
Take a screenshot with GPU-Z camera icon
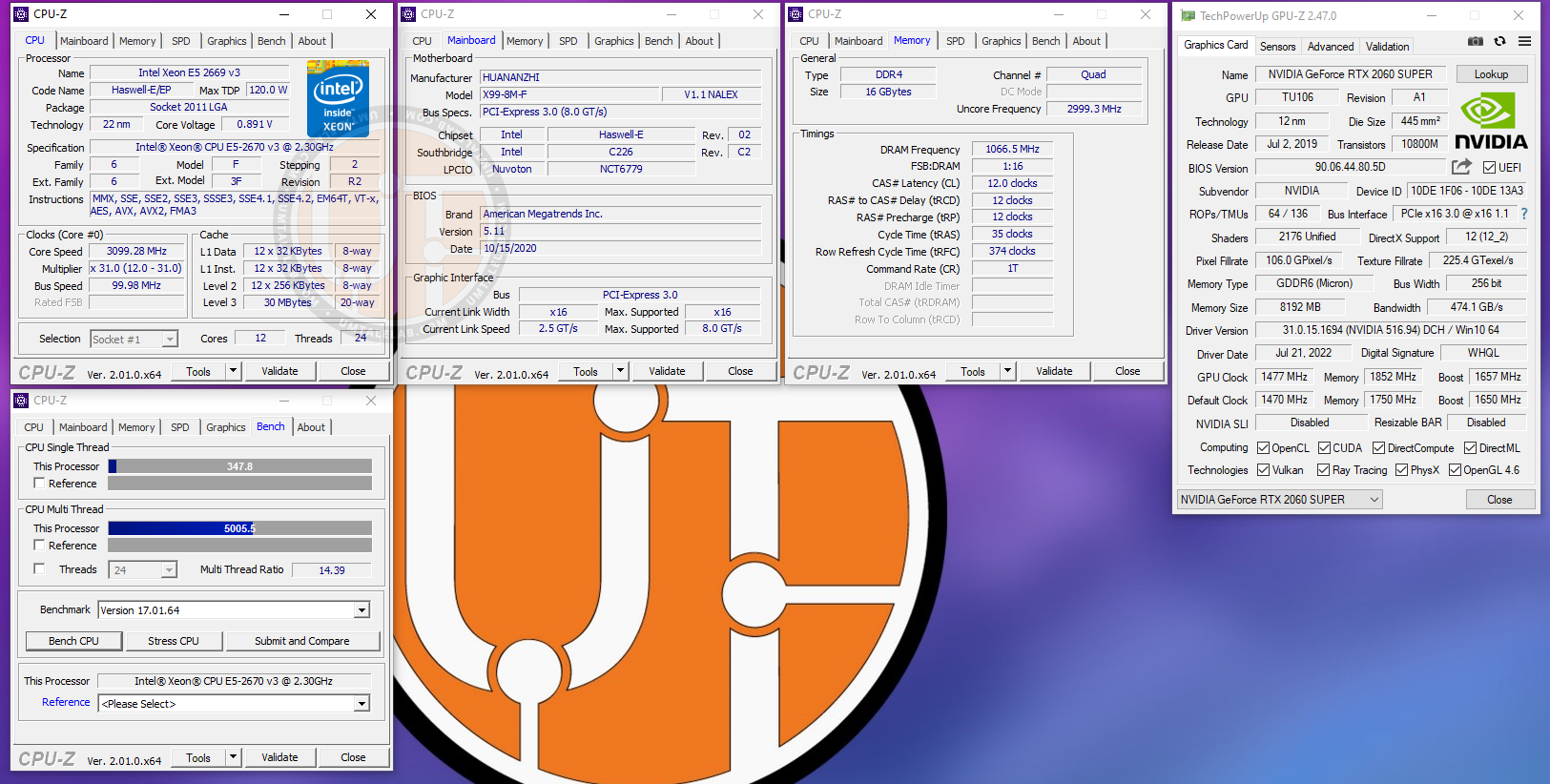(x=1475, y=42)
